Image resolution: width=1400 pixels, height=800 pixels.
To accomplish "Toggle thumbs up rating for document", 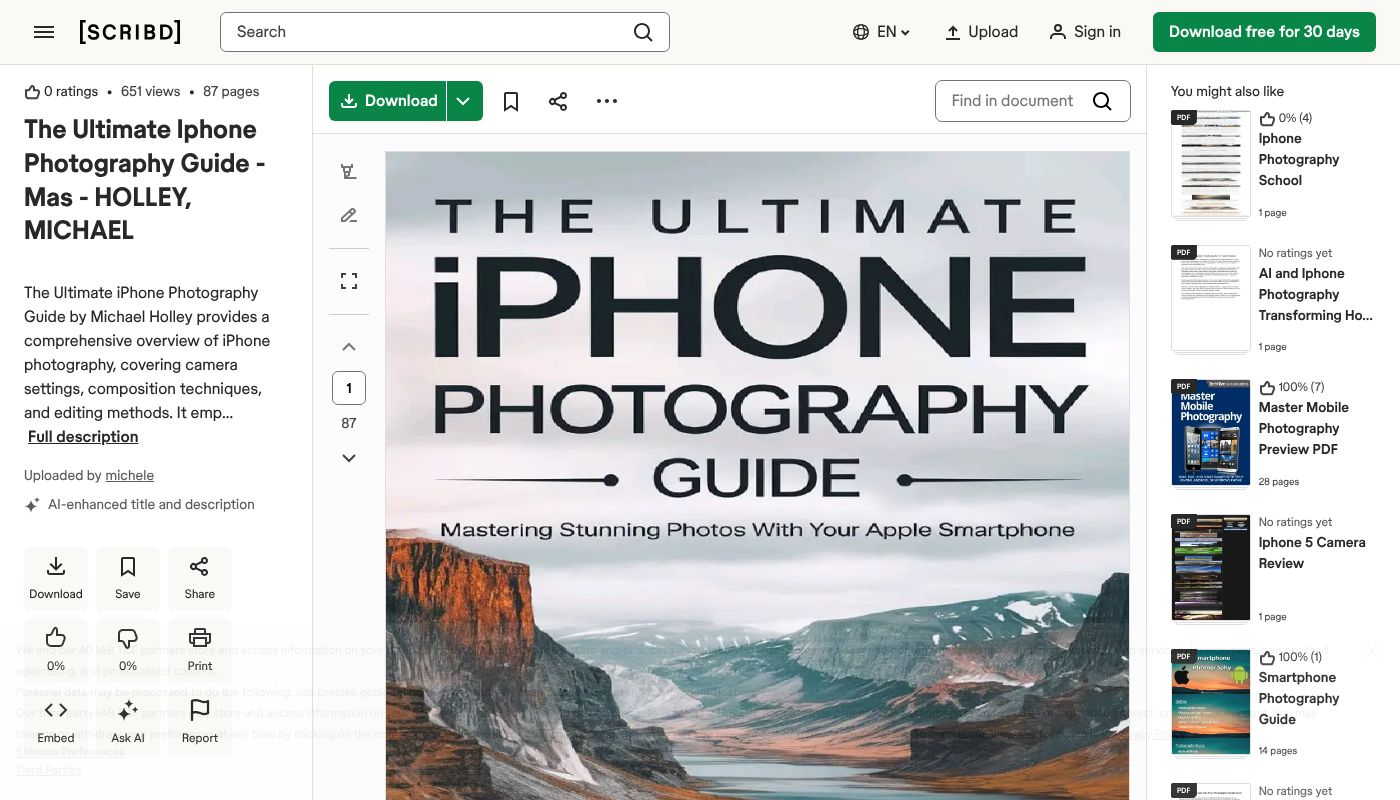I will click(56, 650).
